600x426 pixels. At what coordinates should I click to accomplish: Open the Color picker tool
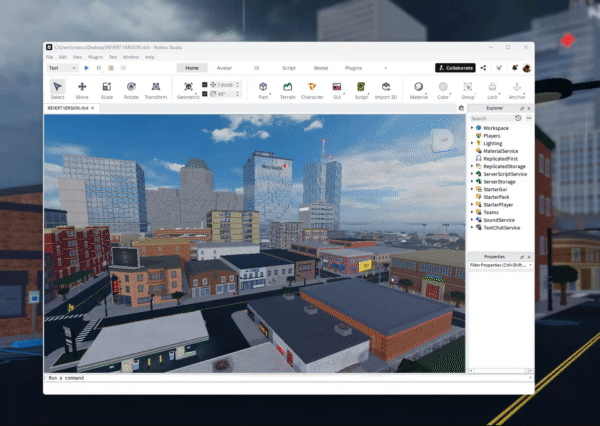click(443, 89)
